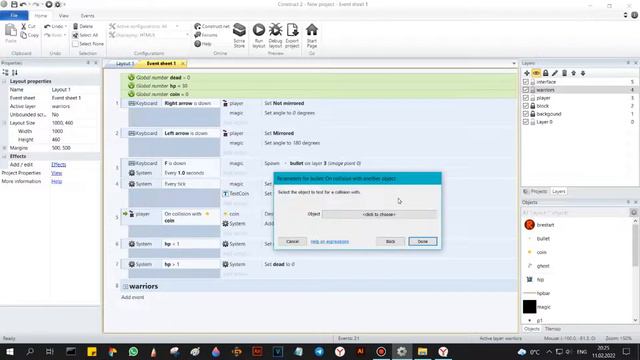Click the Effects add/edit link
640x360 pixels.
tap(58, 164)
